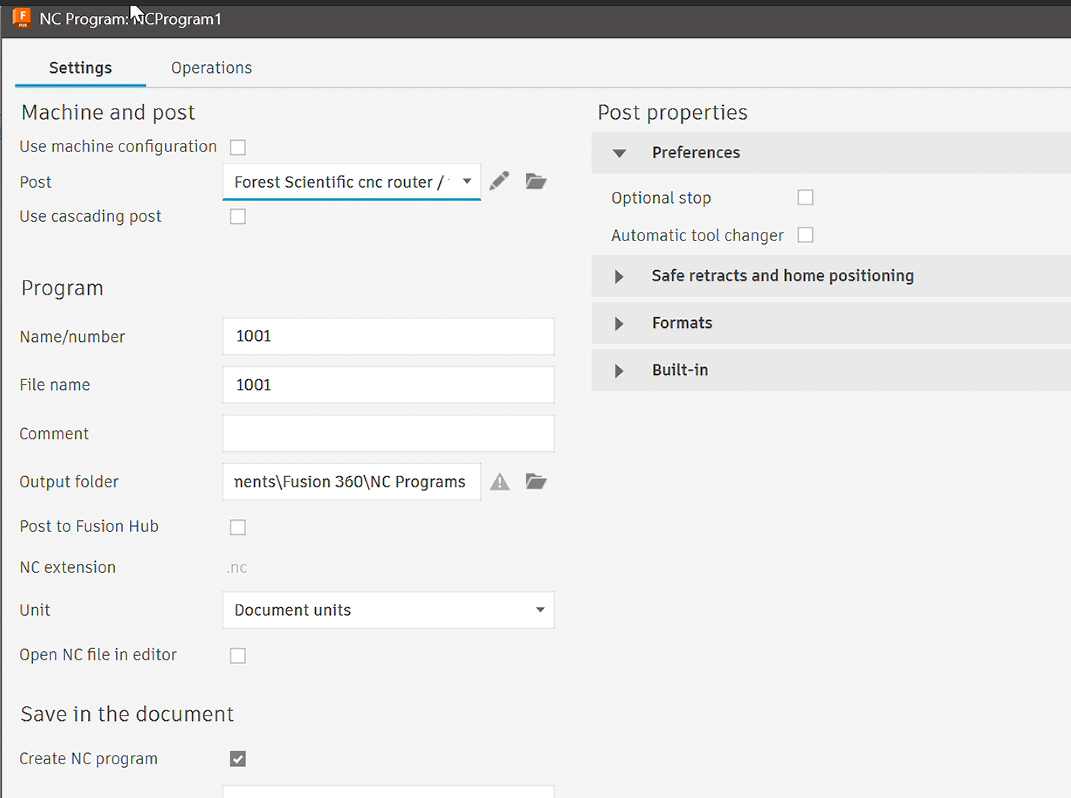Toggle Use cascading post checkbox
The width and height of the screenshot is (1071, 798).
pyautogui.click(x=238, y=216)
